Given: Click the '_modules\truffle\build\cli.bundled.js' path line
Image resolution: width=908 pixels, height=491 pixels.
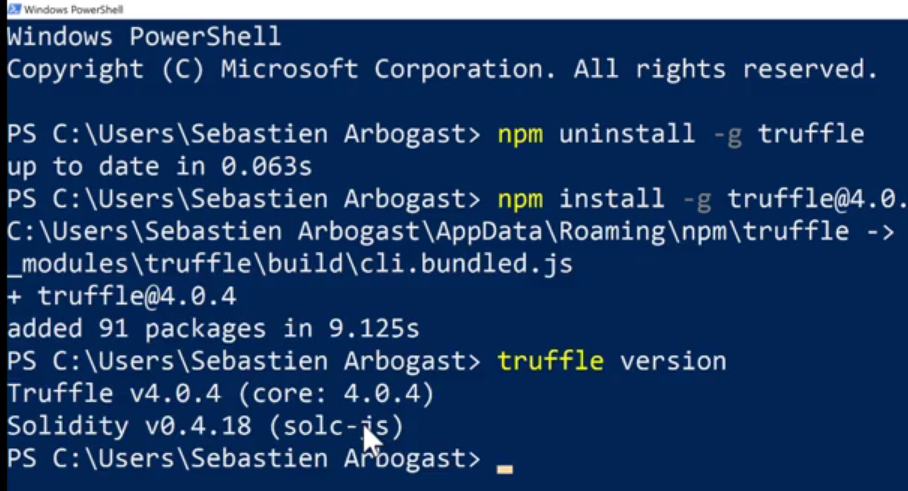Looking at the screenshot, I should 290,263.
